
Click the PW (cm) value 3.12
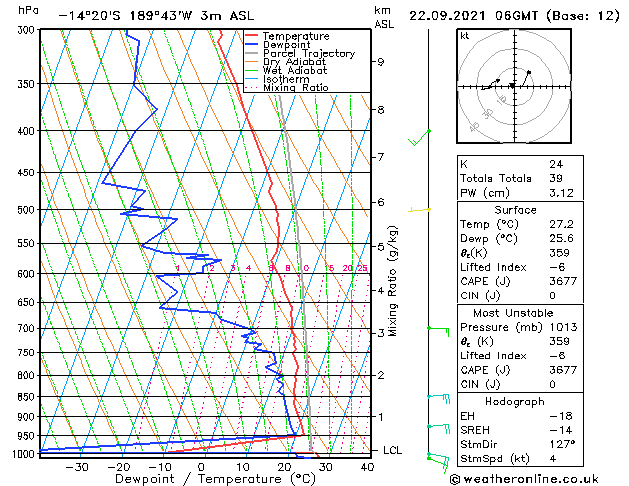coord(561,193)
